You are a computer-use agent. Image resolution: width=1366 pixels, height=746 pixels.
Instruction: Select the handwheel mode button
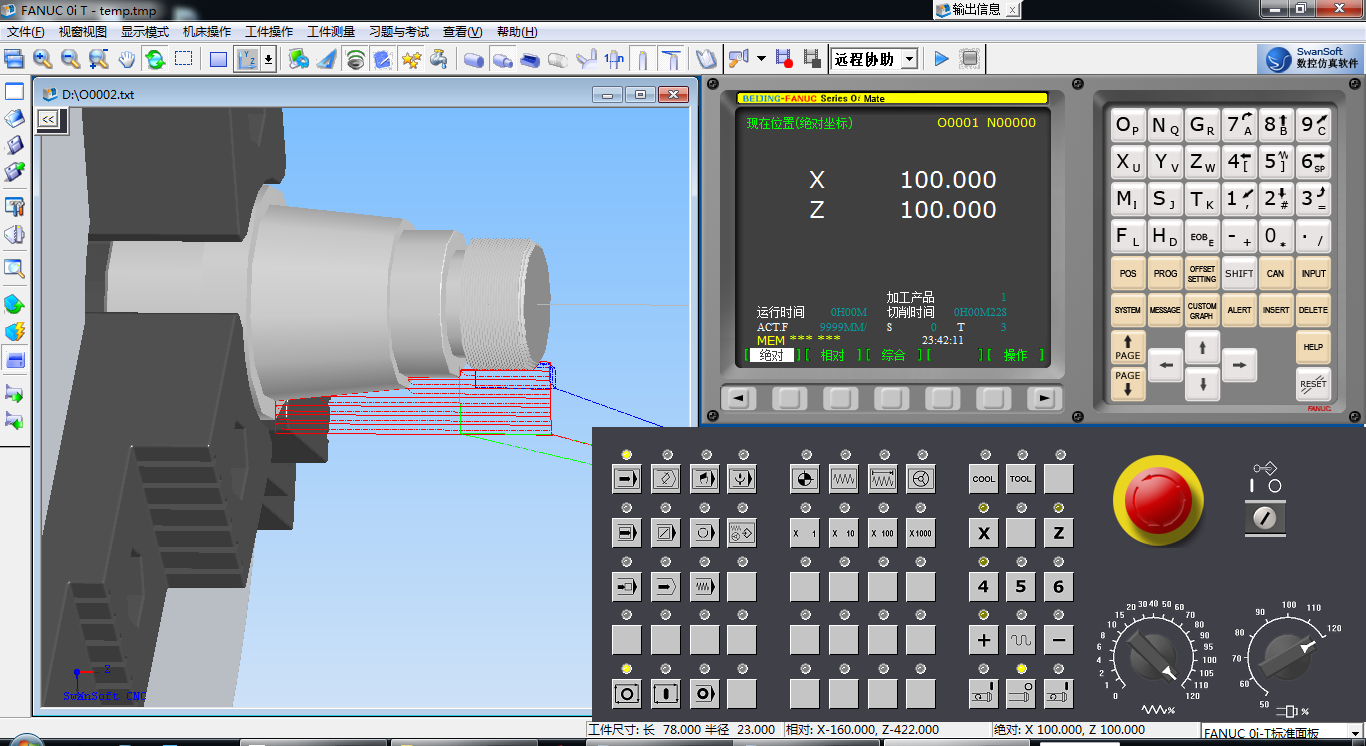(921, 479)
